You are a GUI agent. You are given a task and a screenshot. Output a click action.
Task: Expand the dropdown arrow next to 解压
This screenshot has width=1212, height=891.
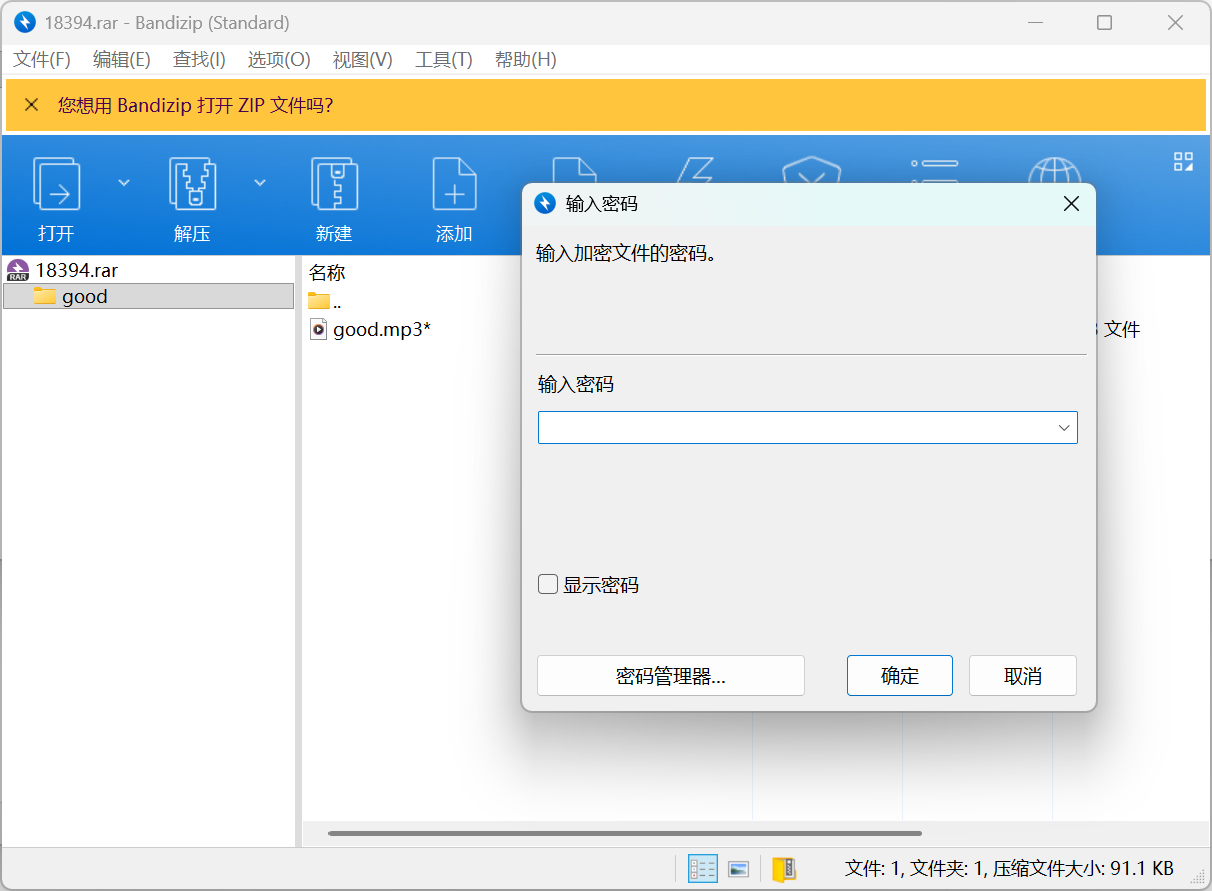point(260,182)
